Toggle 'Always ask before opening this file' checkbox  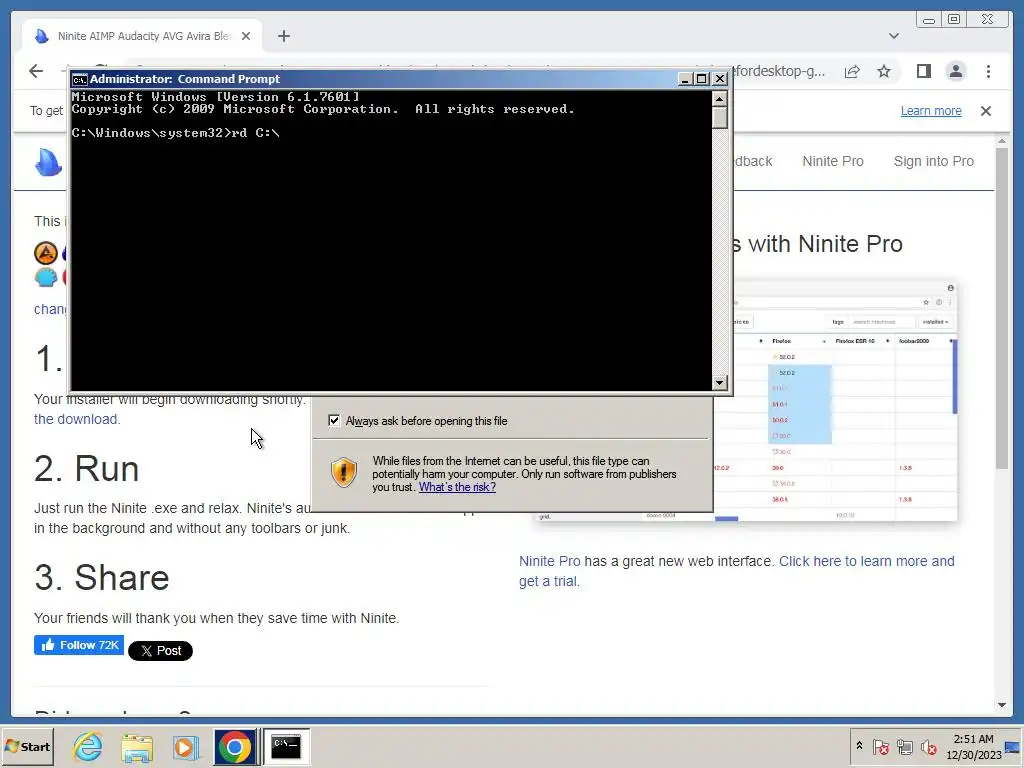[x=334, y=421]
